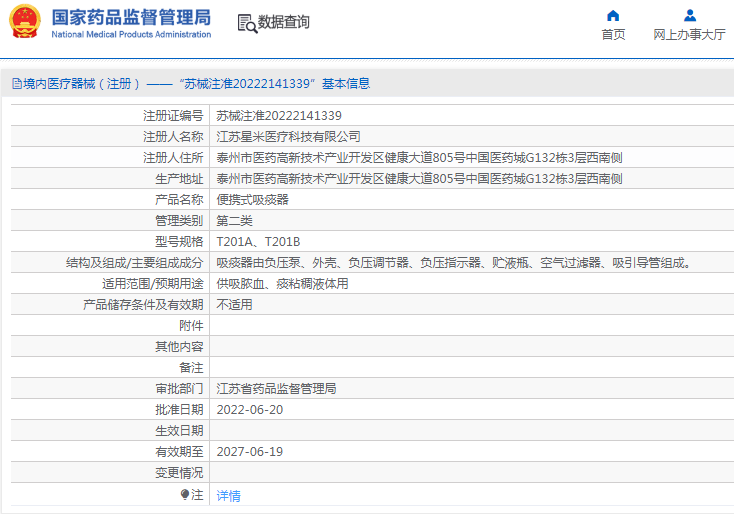Click the bullet icon beside 注
The height and width of the screenshot is (514, 734).
click(185, 494)
